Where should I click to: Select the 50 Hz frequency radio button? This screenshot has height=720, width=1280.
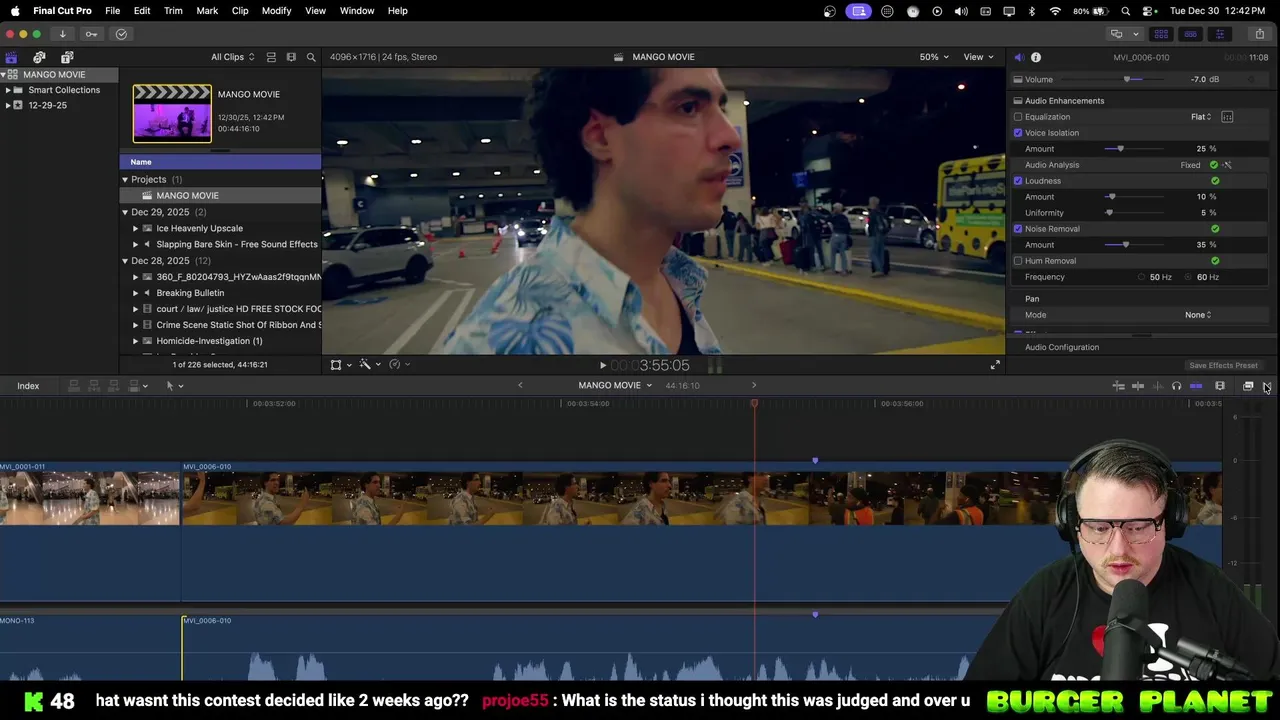click(1142, 277)
